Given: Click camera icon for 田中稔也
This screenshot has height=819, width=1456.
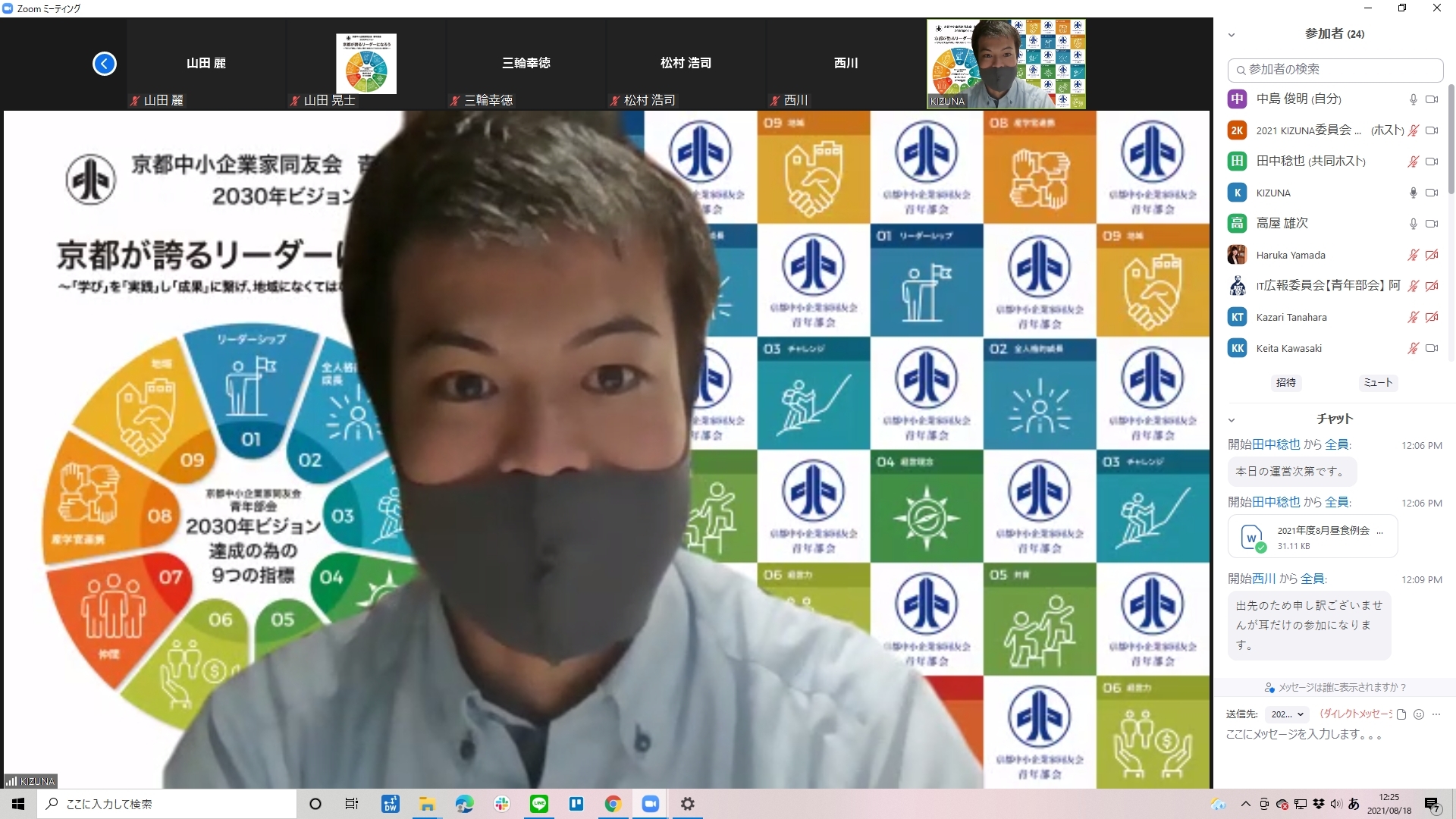Looking at the screenshot, I should [1432, 162].
